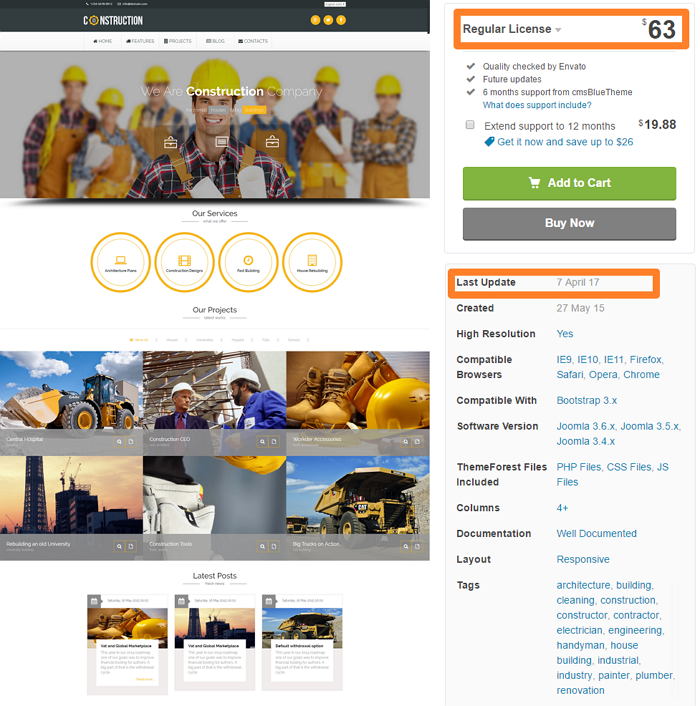700x706 pixels.
Task: Click the zoom icon on Worker Accessories
Action: tap(406, 442)
